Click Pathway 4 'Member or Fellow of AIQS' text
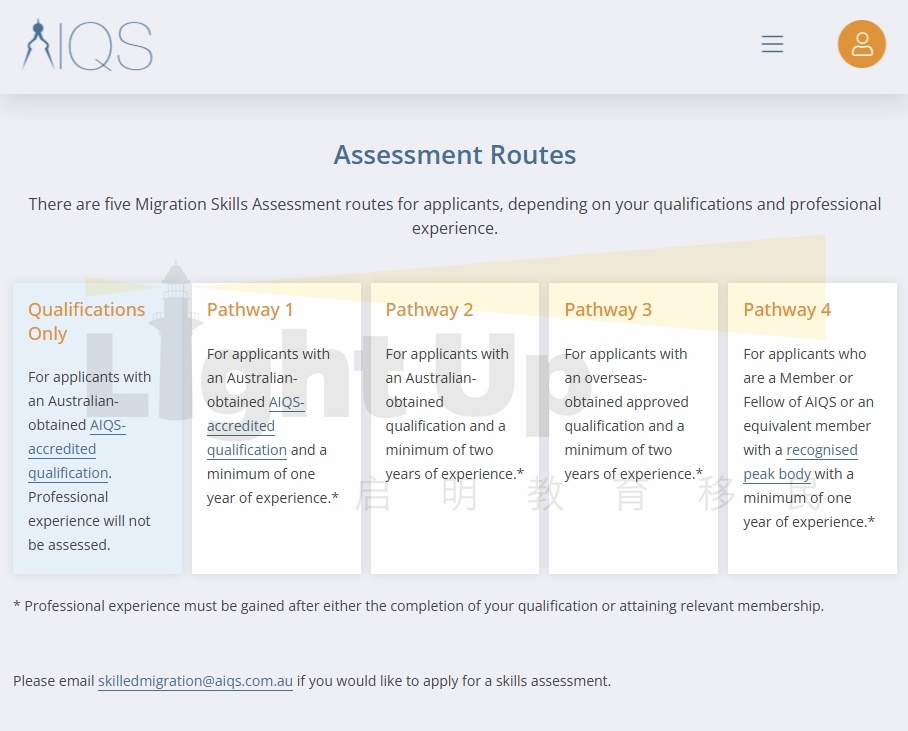908x731 pixels. pyautogui.click(x=808, y=390)
